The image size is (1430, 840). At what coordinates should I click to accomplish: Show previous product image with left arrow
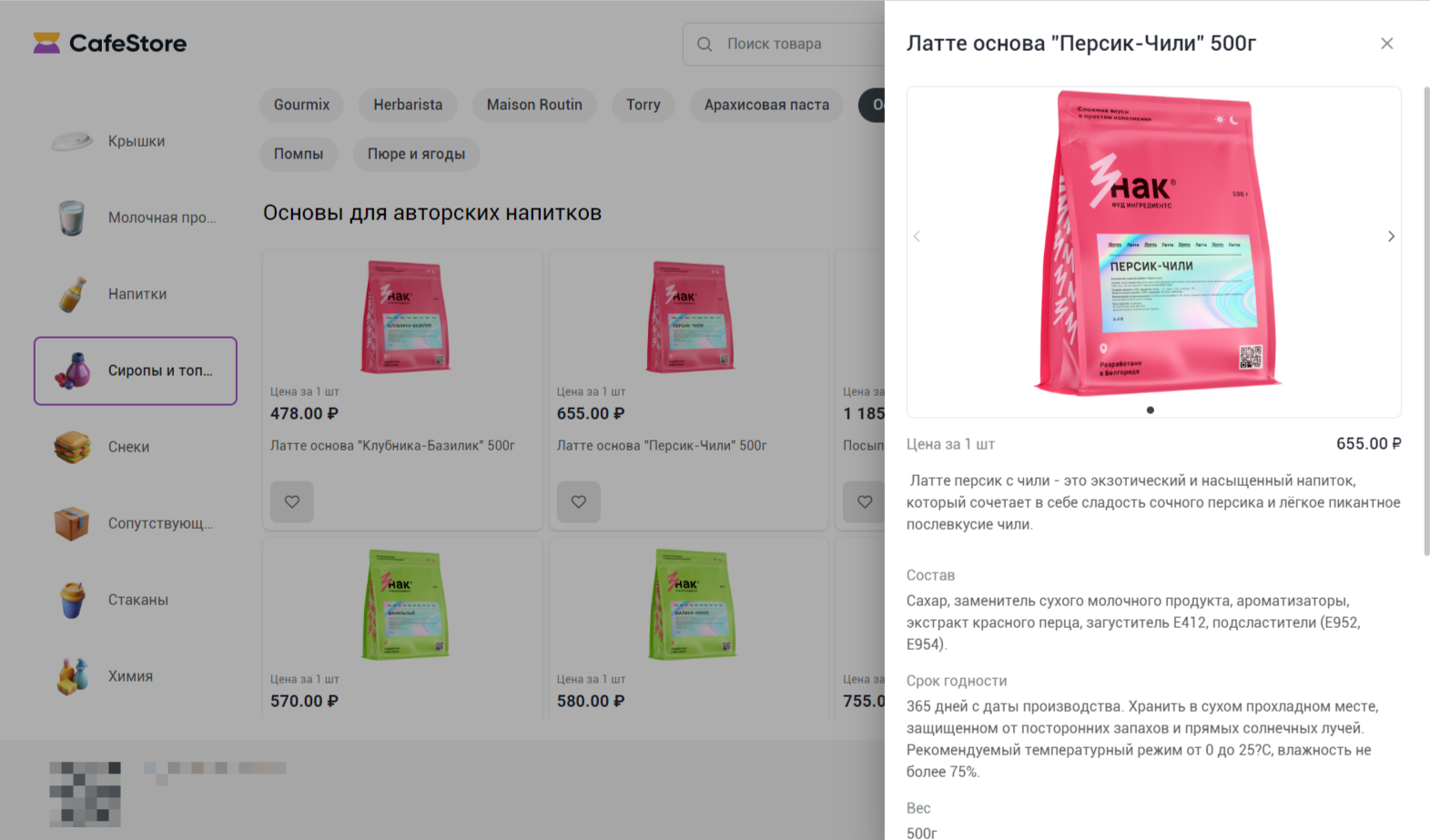point(917,237)
